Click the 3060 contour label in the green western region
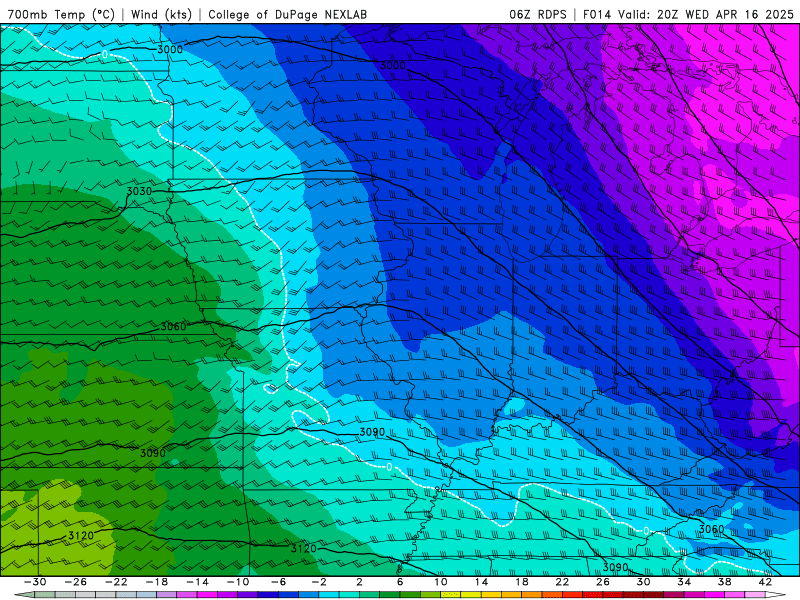800x600 pixels. [x=173, y=327]
